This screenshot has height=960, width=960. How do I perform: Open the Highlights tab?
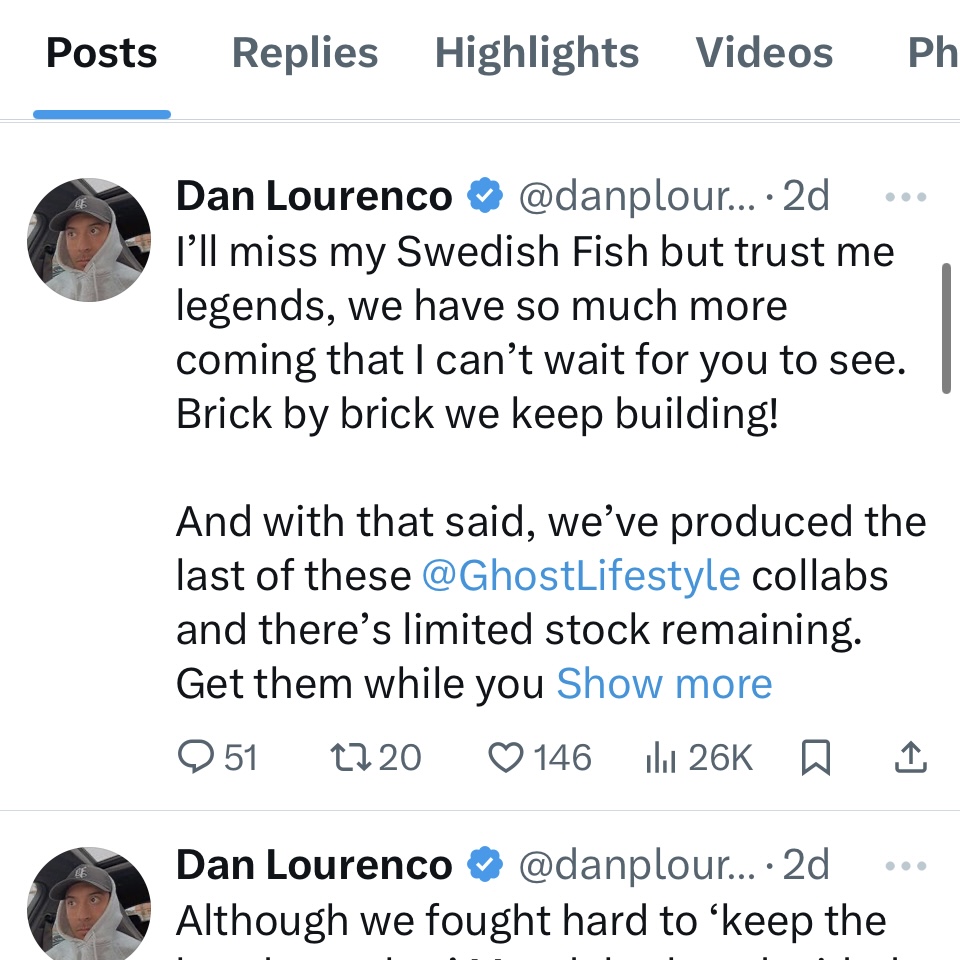536,54
